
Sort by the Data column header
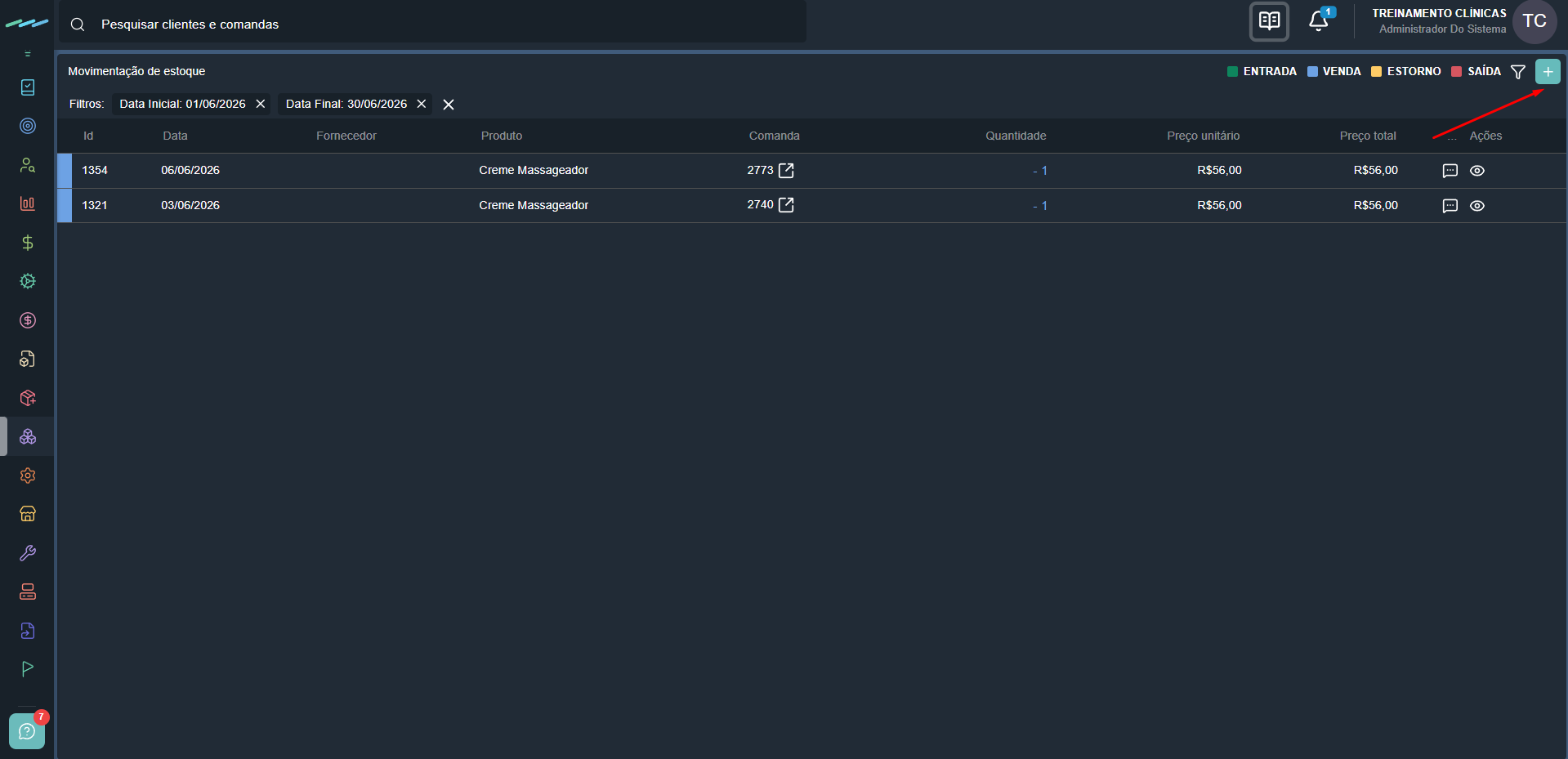point(175,136)
